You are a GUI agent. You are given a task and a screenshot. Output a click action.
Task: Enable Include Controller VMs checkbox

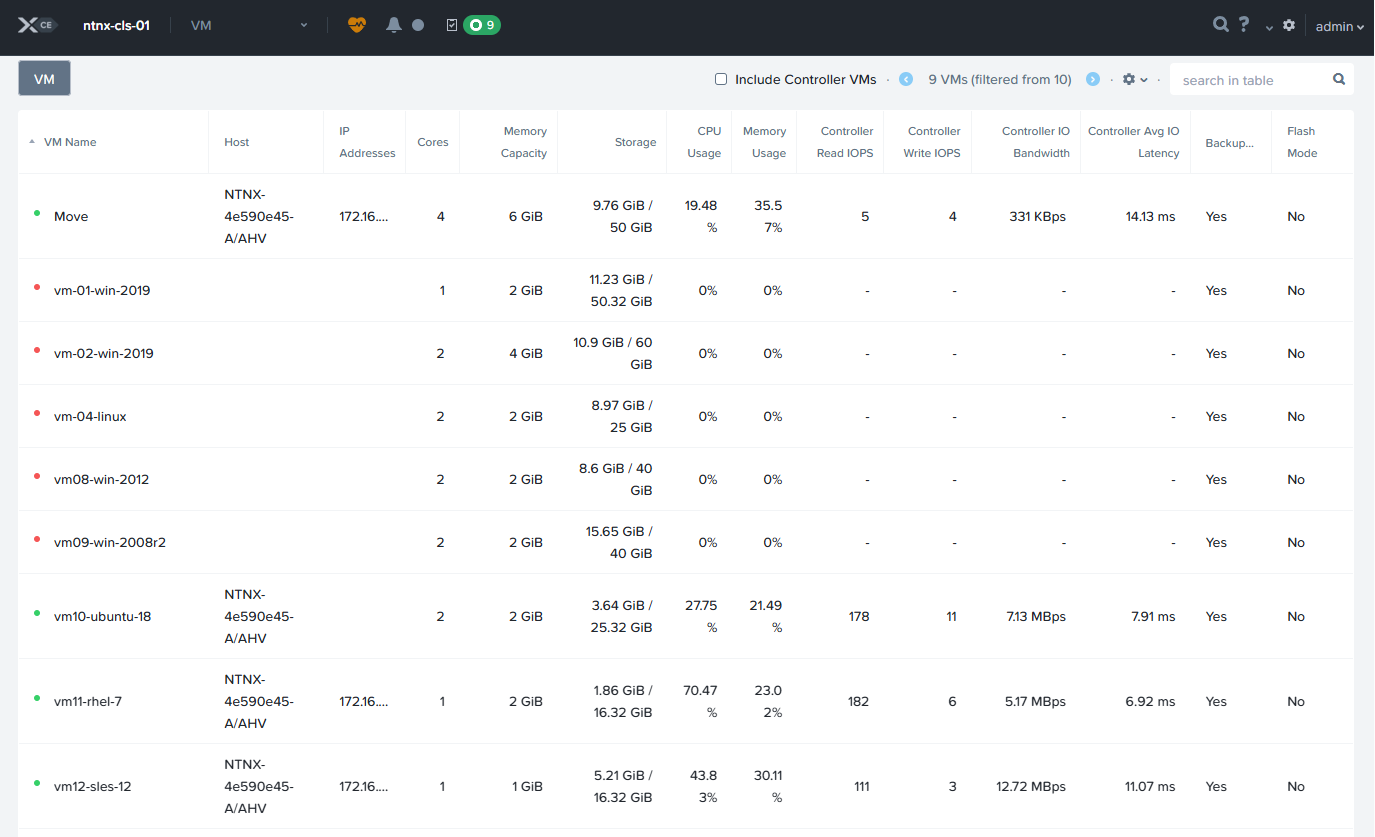721,79
